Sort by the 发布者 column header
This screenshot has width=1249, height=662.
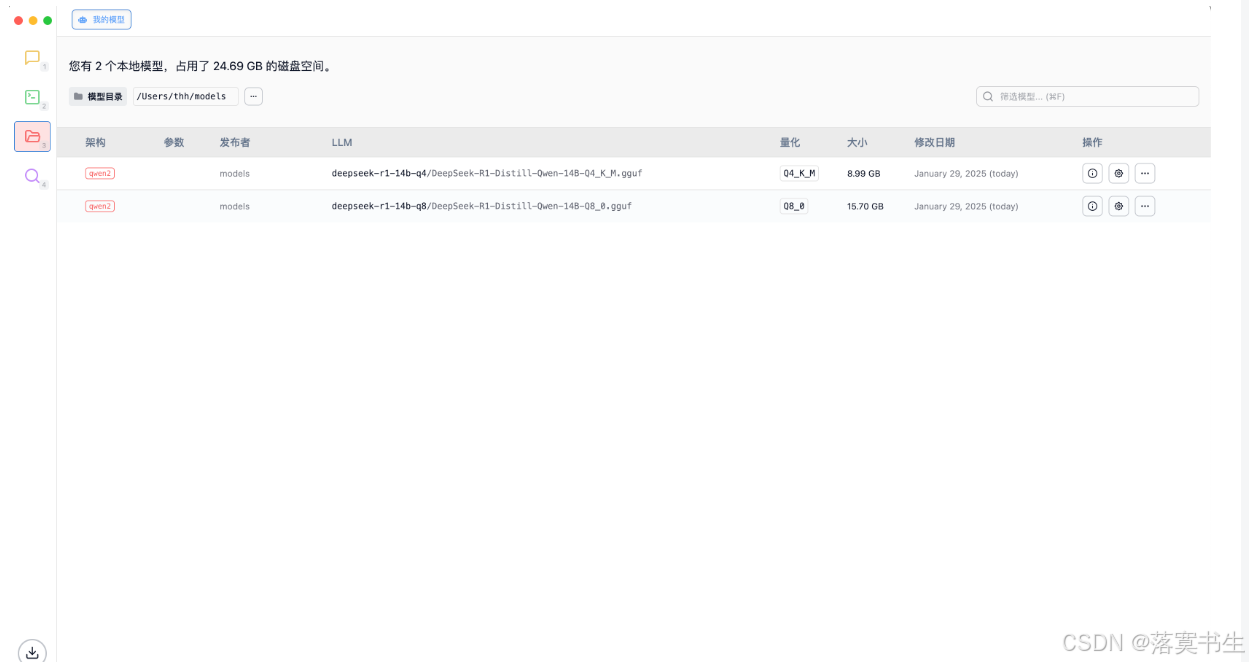235,142
